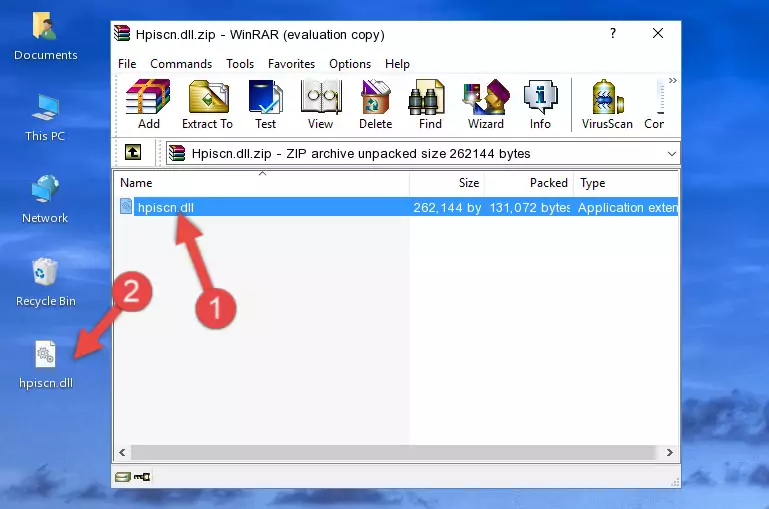This screenshot has height=509, width=769.
Task: Open the View file tool
Action: point(321,104)
